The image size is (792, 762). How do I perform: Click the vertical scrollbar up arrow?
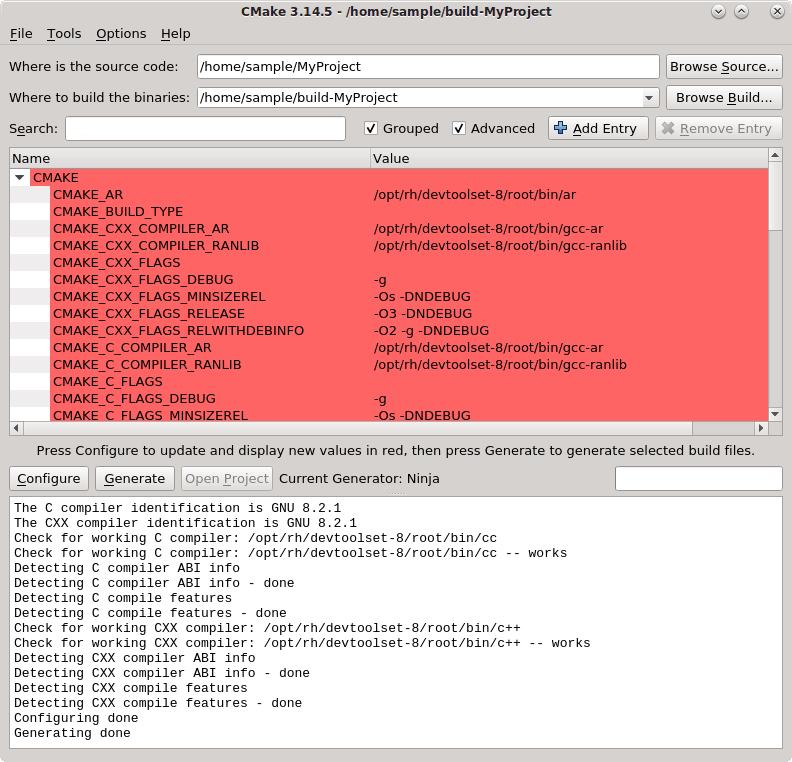point(775,155)
